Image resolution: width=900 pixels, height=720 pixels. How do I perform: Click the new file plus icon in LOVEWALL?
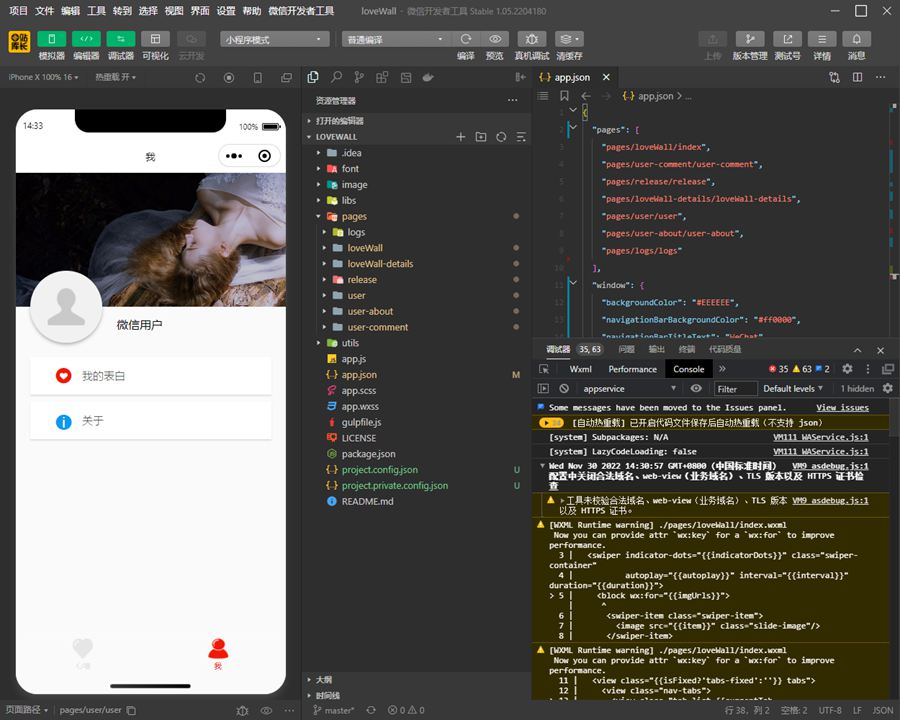pos(461,137)
